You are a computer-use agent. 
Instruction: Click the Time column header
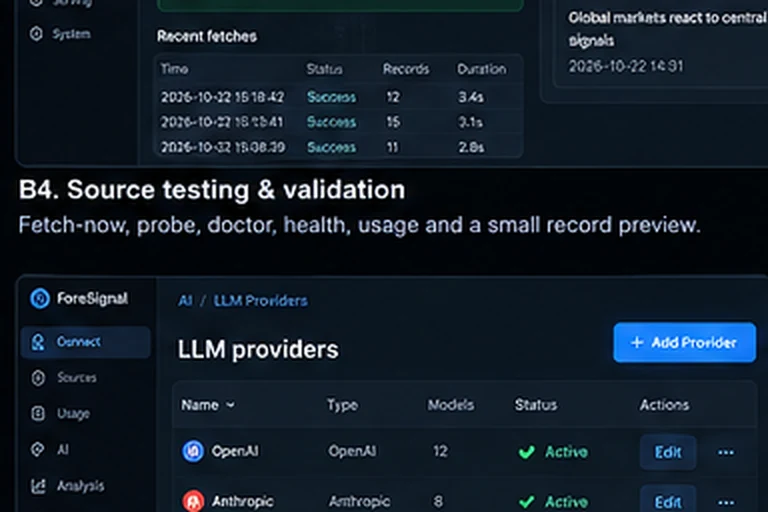pos(174,69)
